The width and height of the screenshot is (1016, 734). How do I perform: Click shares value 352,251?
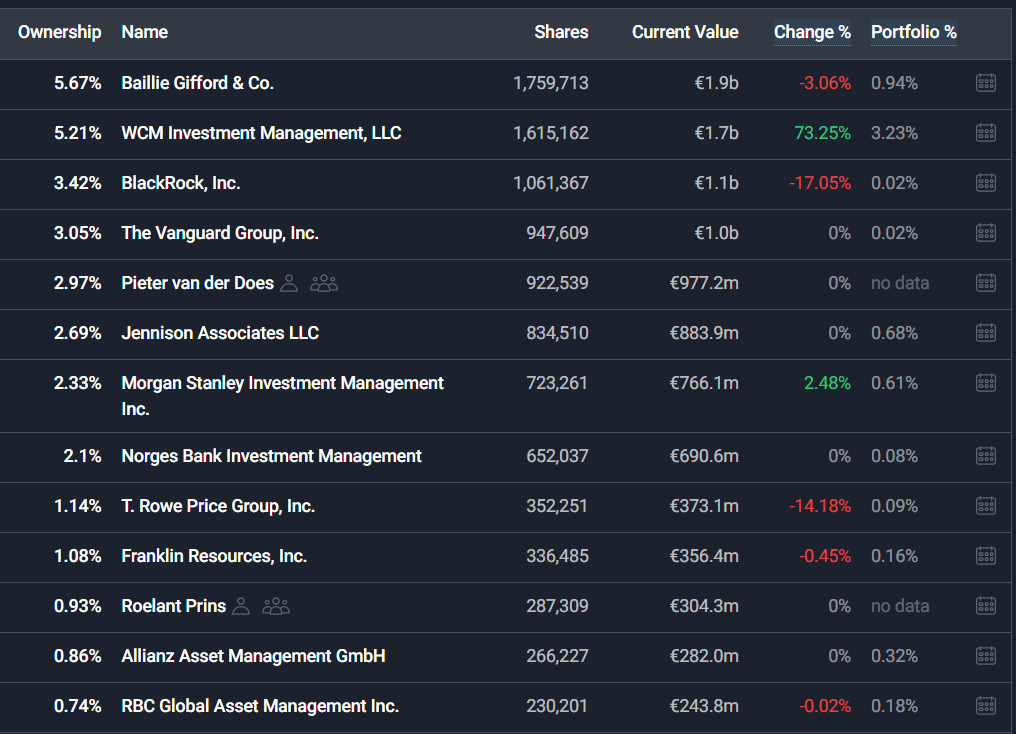point(557,506)
